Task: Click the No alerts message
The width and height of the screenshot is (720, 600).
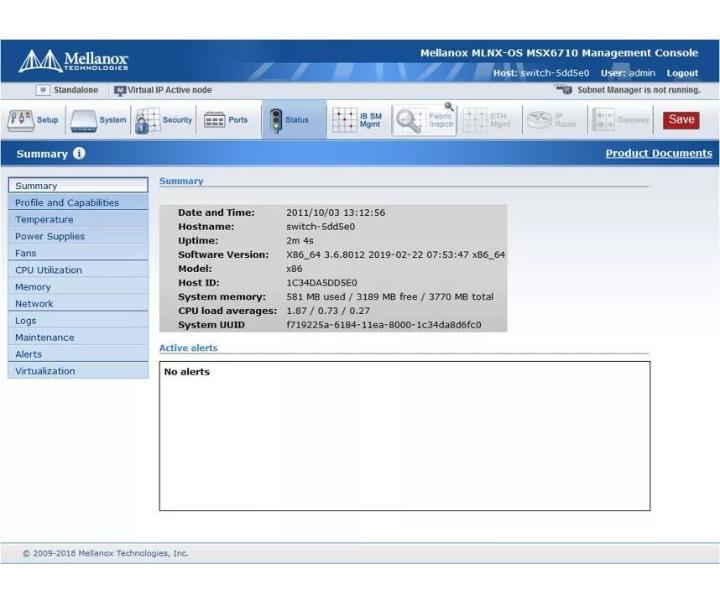Action: pyautogui.click(x=186, y=372)
